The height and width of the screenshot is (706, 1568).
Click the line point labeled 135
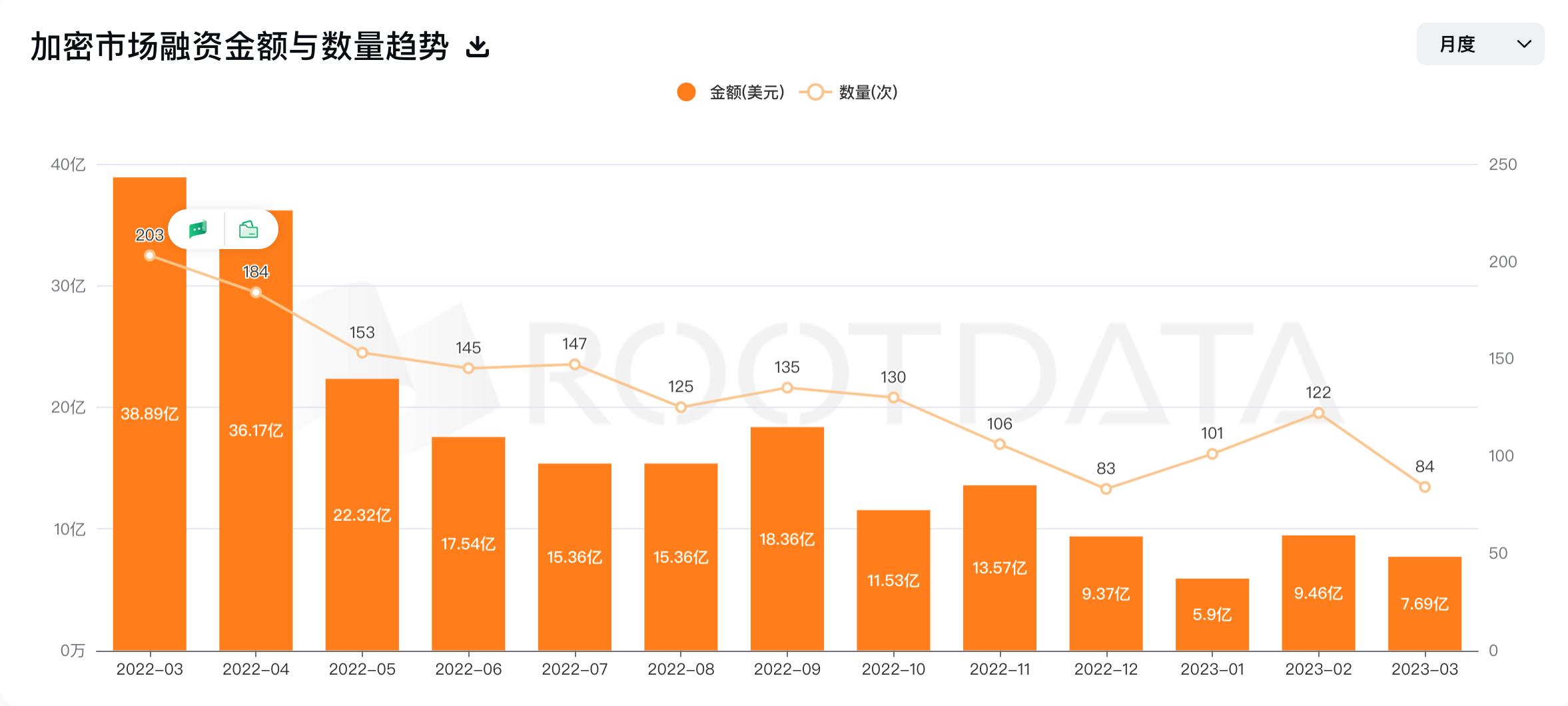787,388
